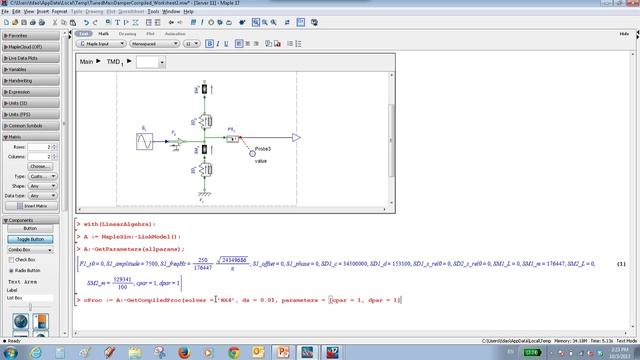The image size is (640, 360).
Task: Collapse the Components palette
Action: coord(31,220)
